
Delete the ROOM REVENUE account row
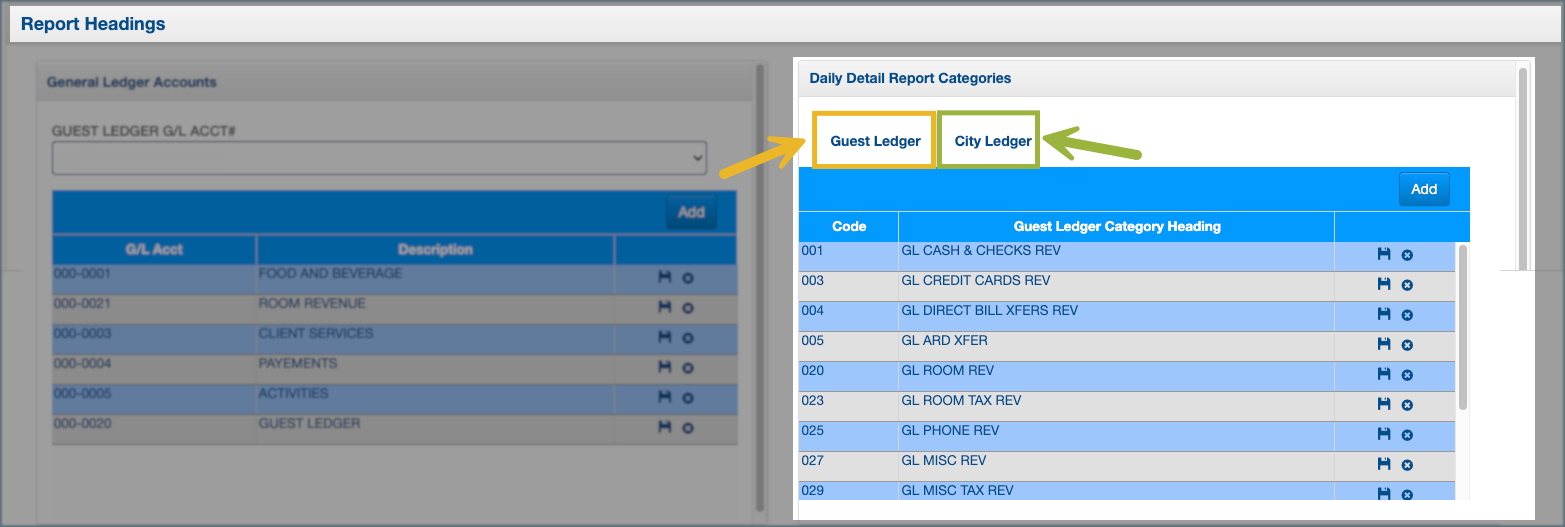point(688,309)
